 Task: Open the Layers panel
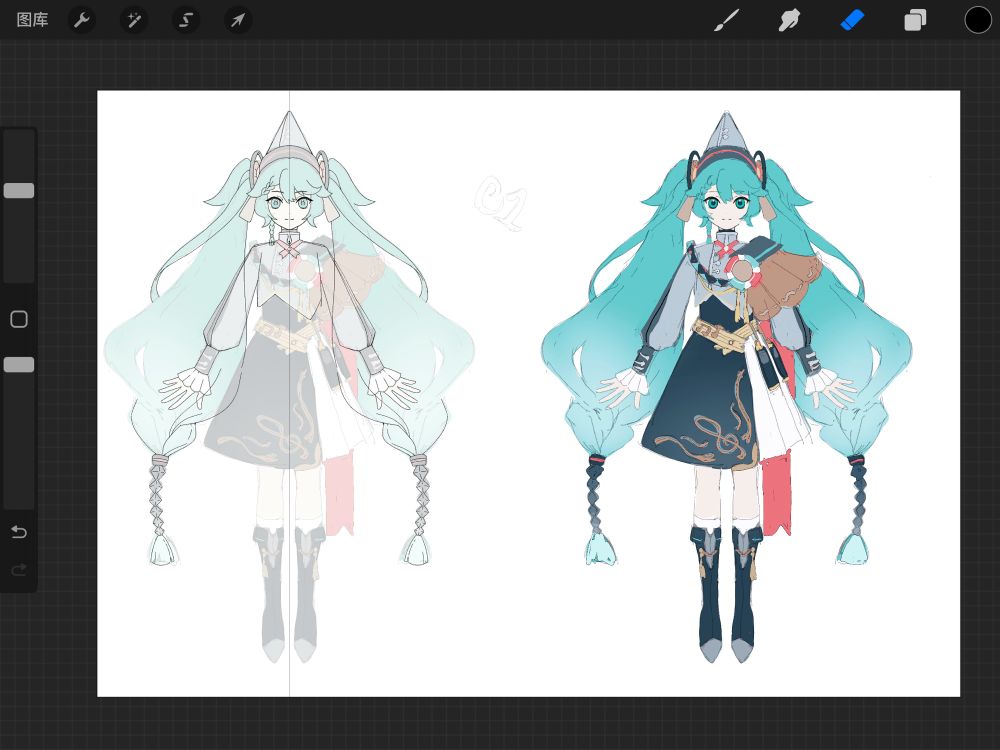(x=915, y=20)
